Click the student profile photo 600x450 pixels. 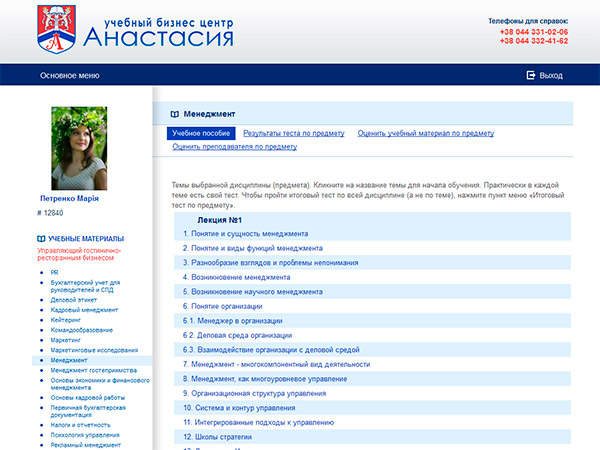79,148
